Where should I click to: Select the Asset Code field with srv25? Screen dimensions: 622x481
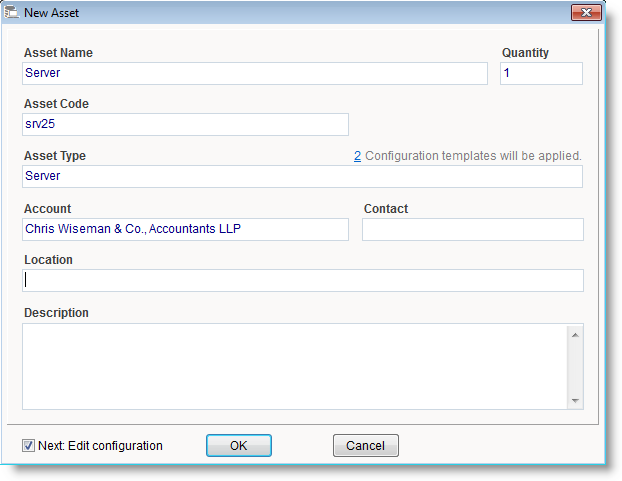point(185,124)
